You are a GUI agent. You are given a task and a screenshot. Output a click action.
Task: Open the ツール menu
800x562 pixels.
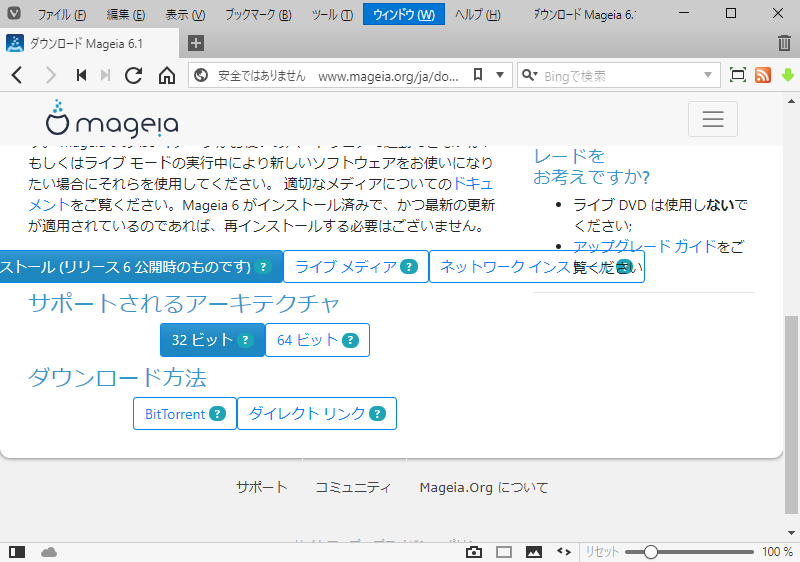332,14
